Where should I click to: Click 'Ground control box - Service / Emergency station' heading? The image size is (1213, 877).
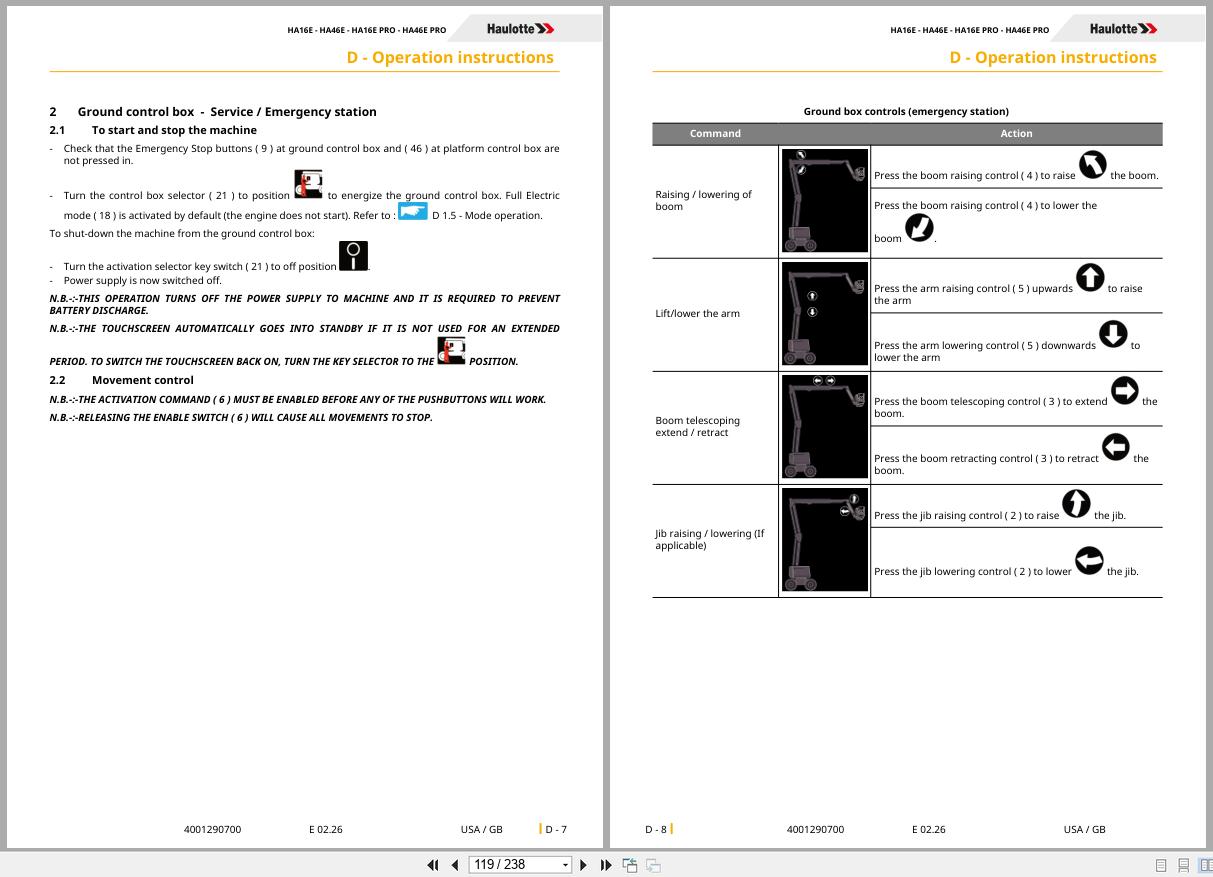[227, 112]
